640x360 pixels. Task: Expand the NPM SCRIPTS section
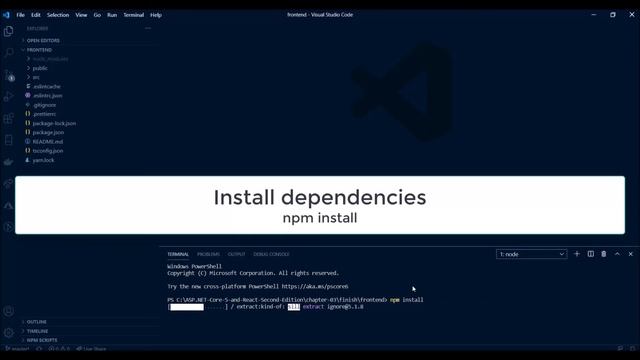[x=42, y=340]
